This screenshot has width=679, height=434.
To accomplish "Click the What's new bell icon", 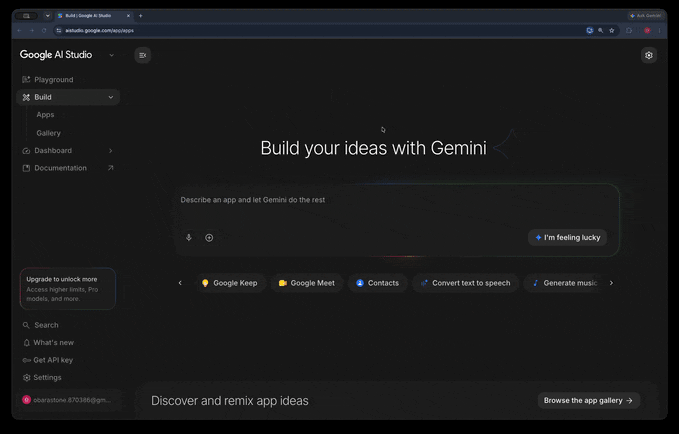I will (x=26, y=343).
